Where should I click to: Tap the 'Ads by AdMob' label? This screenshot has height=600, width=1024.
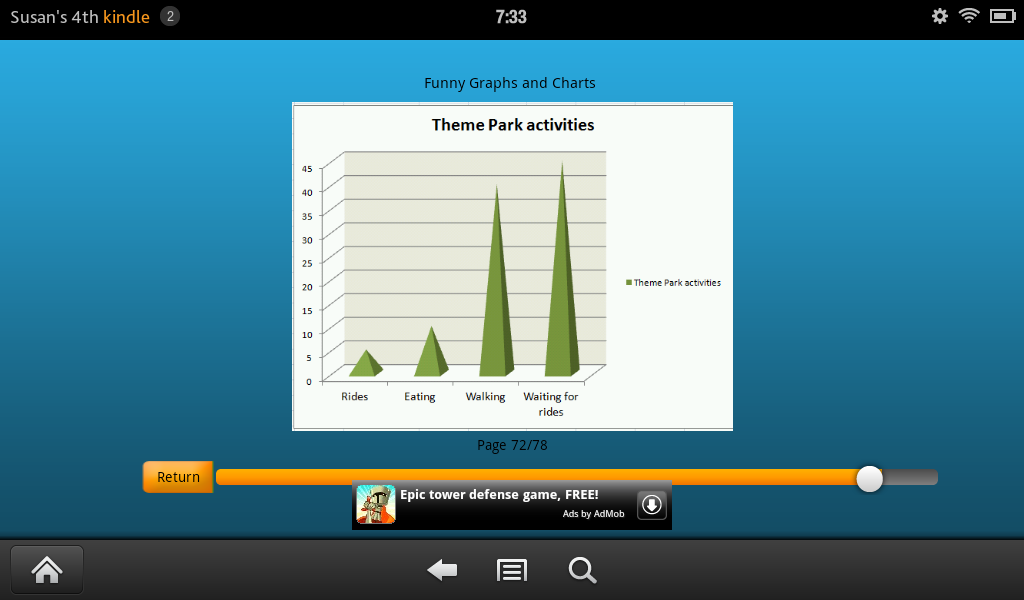click(594, 514)
